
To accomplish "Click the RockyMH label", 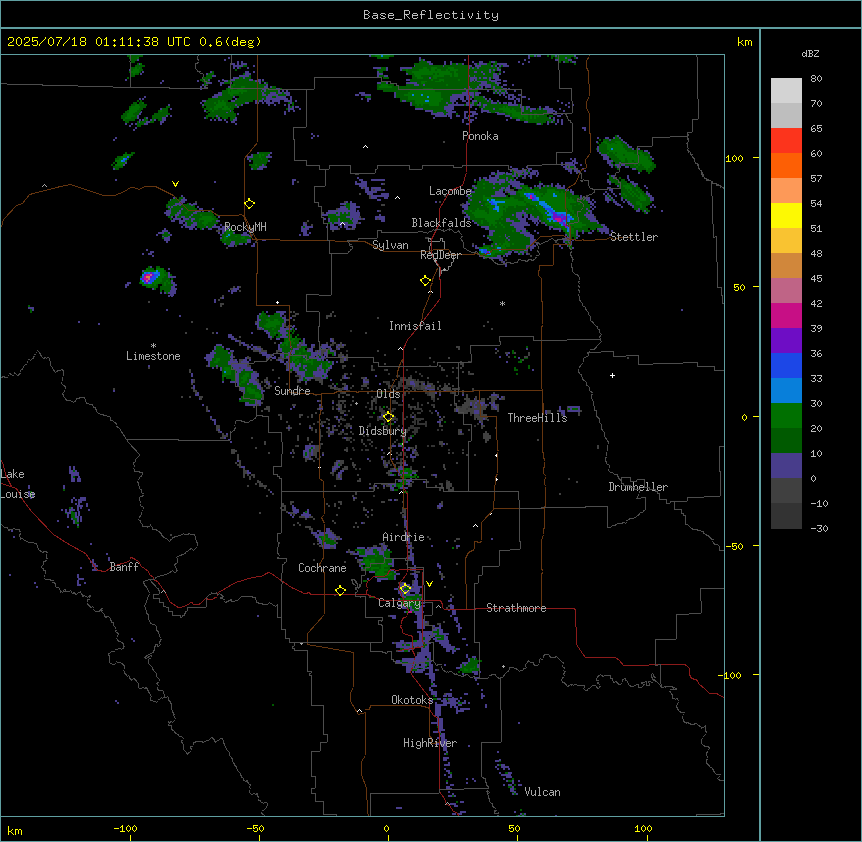I will [x=245, y=227].
